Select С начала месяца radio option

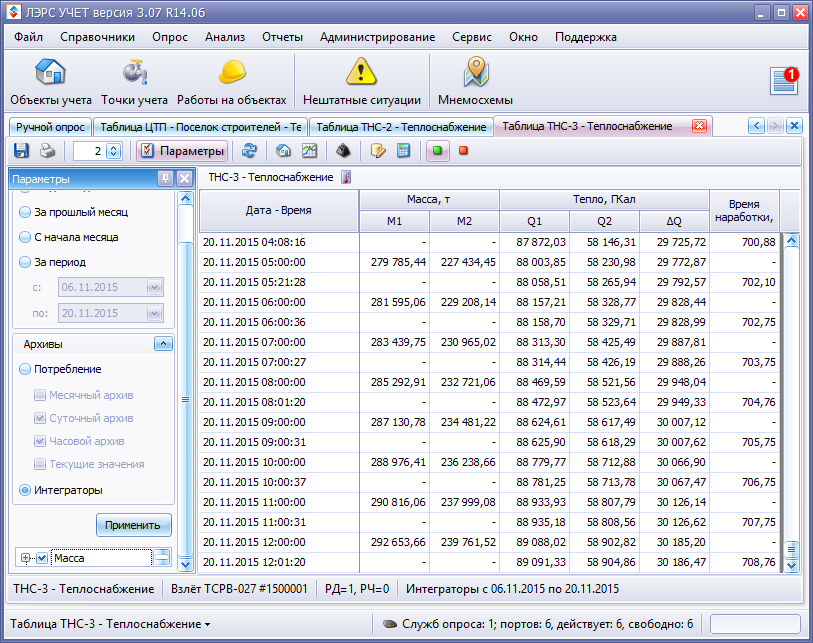click(x=24, y=237)
